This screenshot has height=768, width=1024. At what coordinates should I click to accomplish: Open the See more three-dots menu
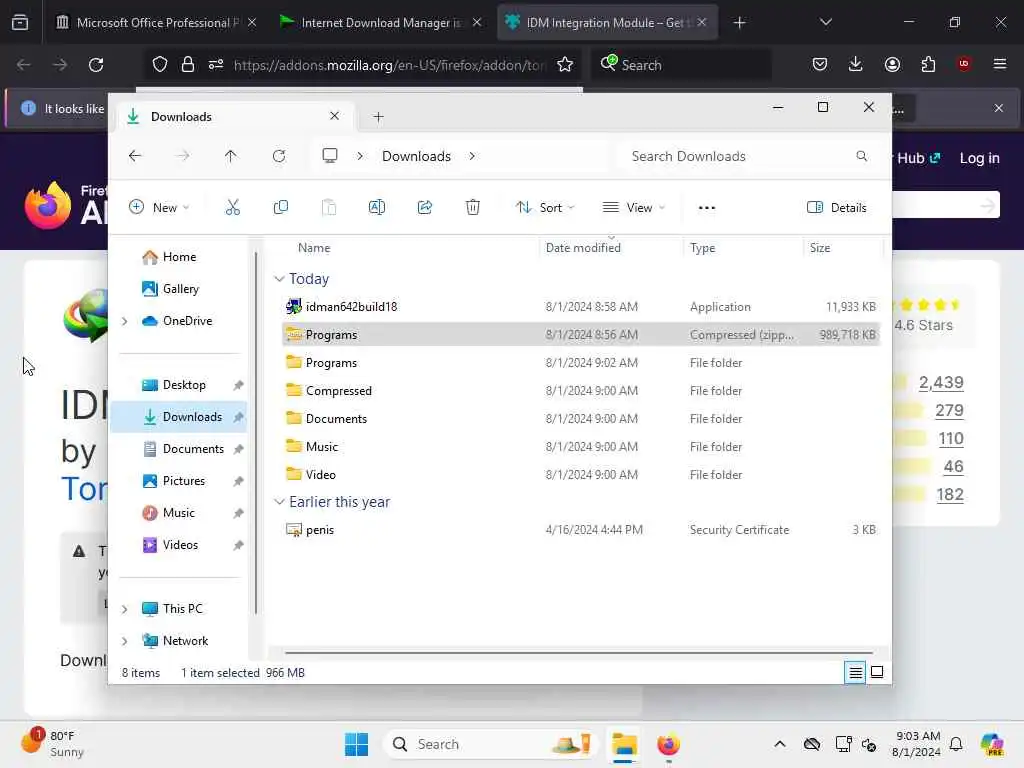pos(707,208)
